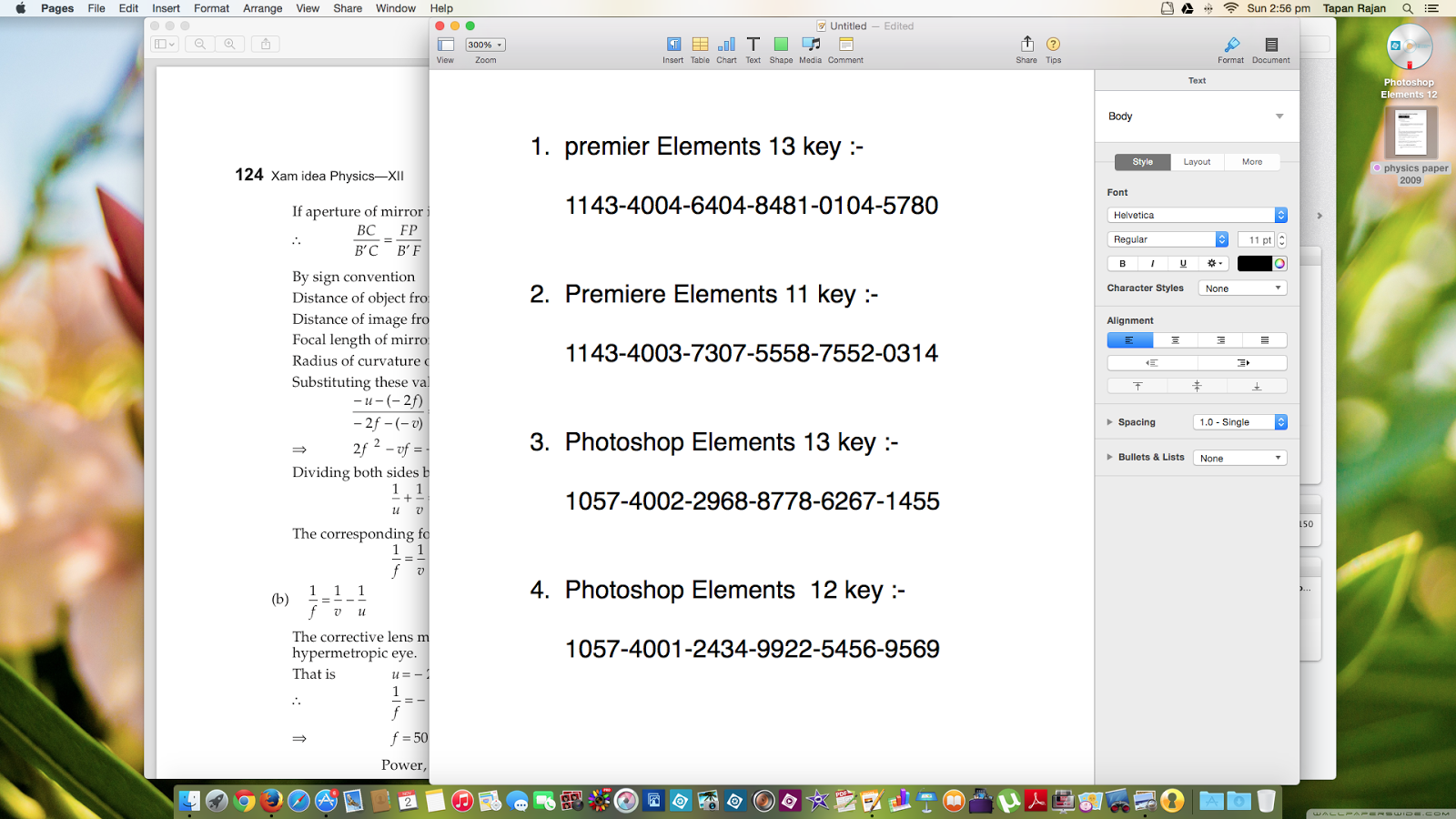
Task: Decrease text indent
Action: pos(1152,363)
